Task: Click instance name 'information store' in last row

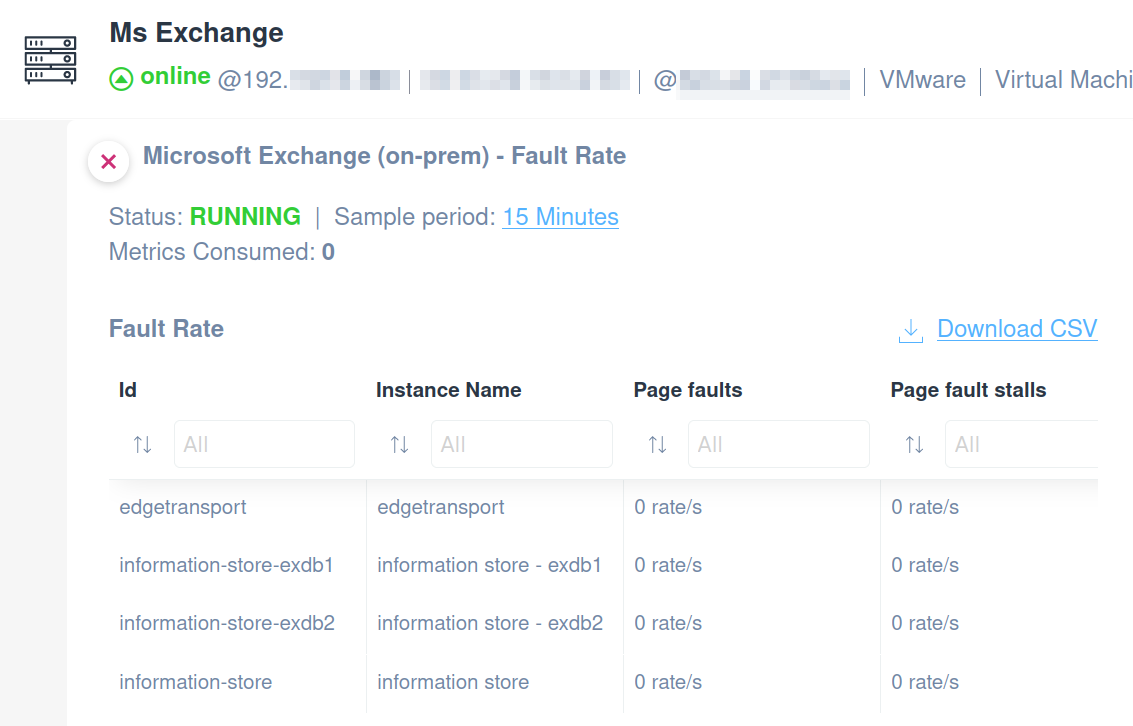Action: point(453,682)
